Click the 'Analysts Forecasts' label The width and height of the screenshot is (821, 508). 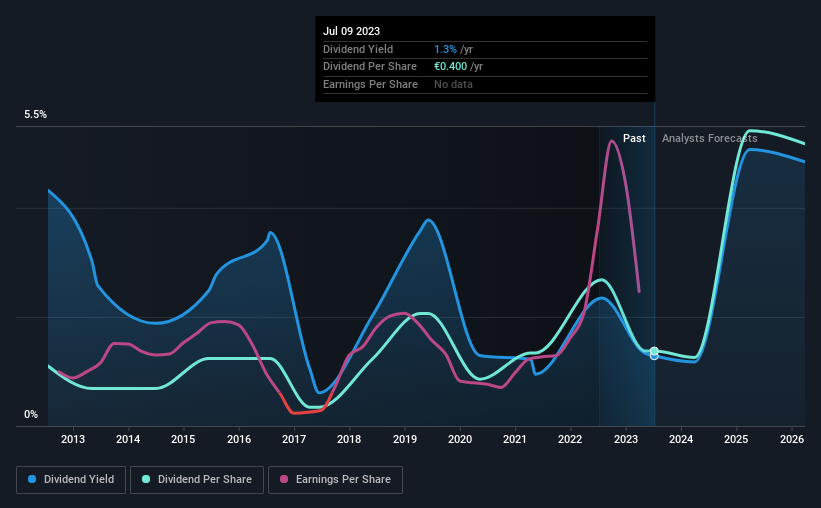[709, 138]
